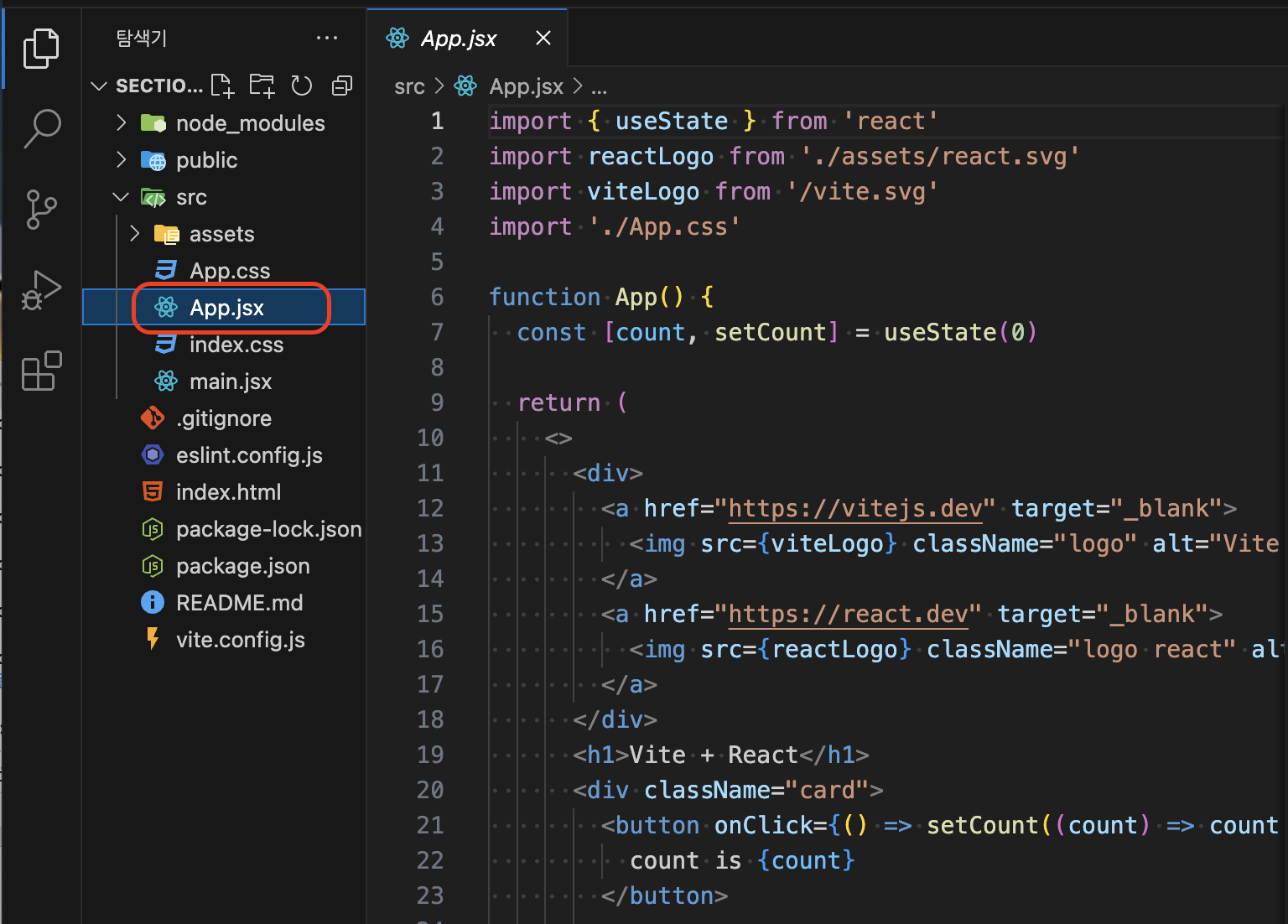The height and width of the screenshot is (924, 1288).
Task: Click the Explorer title '탐색기'
Action: tap(142, 38)
